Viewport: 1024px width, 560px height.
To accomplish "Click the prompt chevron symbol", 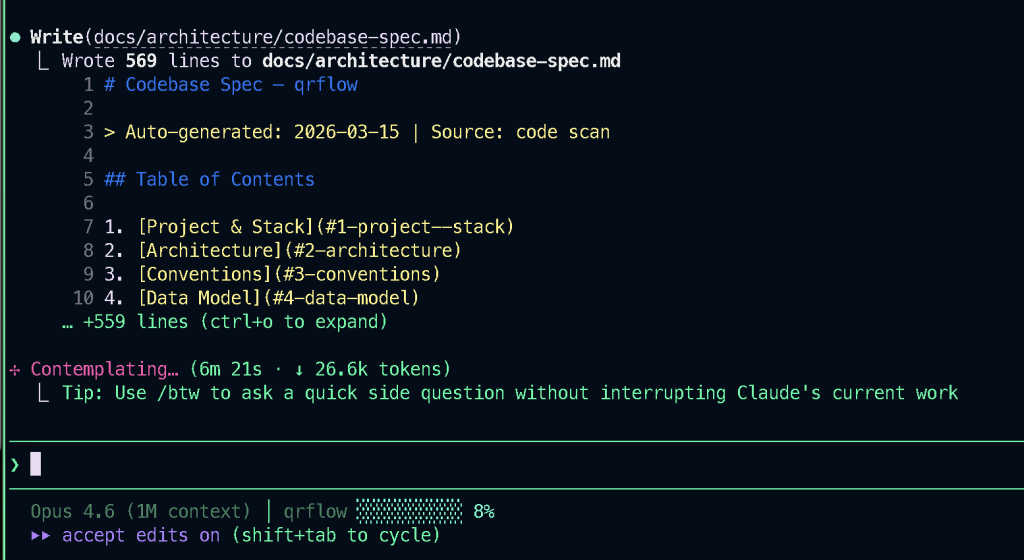I will click(x=15, y=464).
